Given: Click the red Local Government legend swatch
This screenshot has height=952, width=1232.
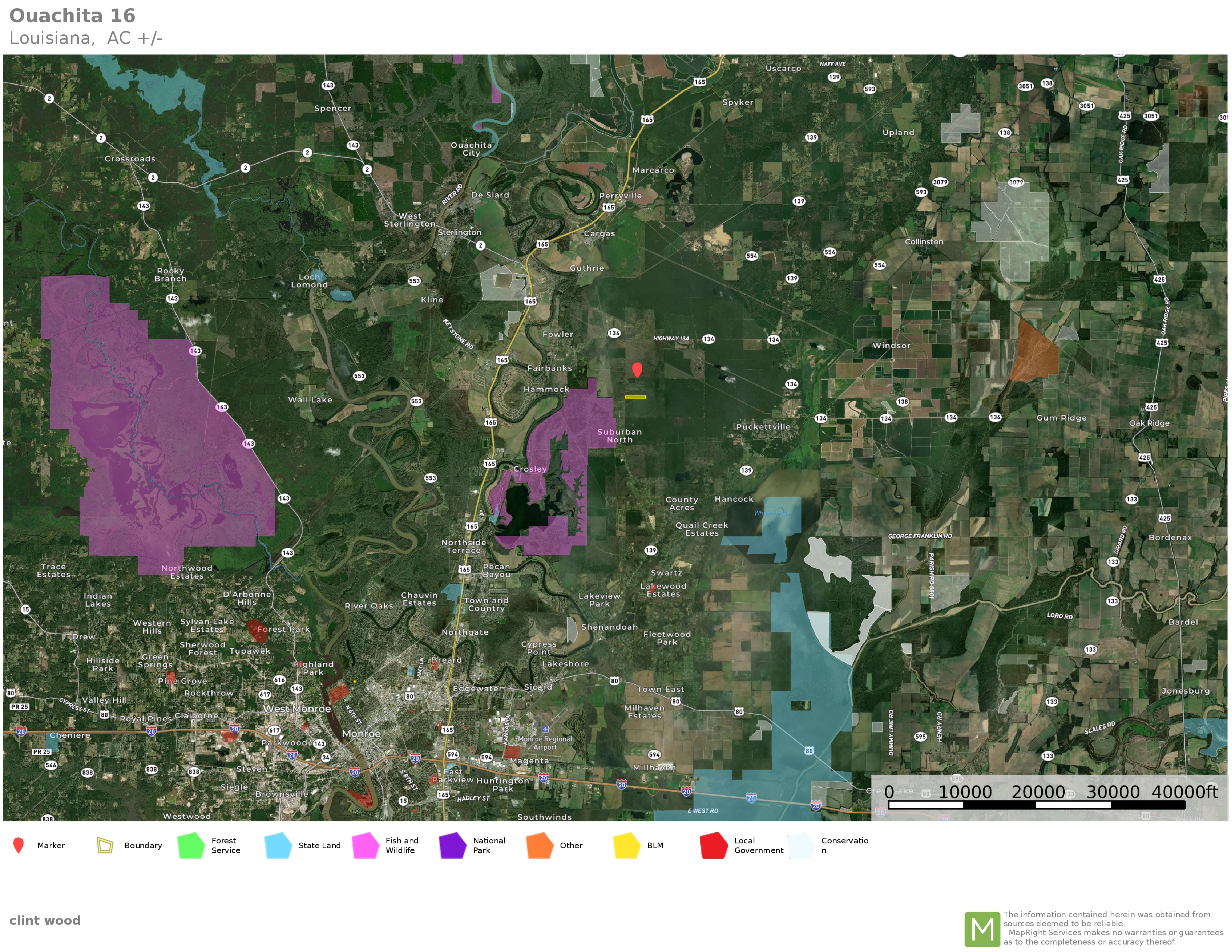Looking at the screenshot, I should [714, 845].
